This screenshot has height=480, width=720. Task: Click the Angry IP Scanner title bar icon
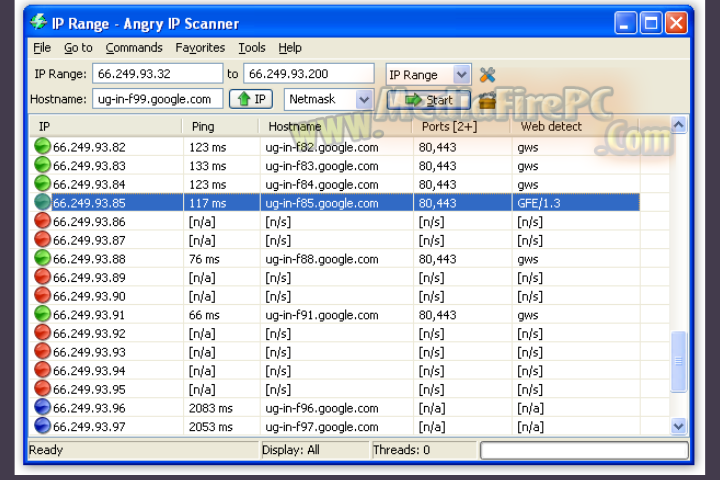(39, 22)
